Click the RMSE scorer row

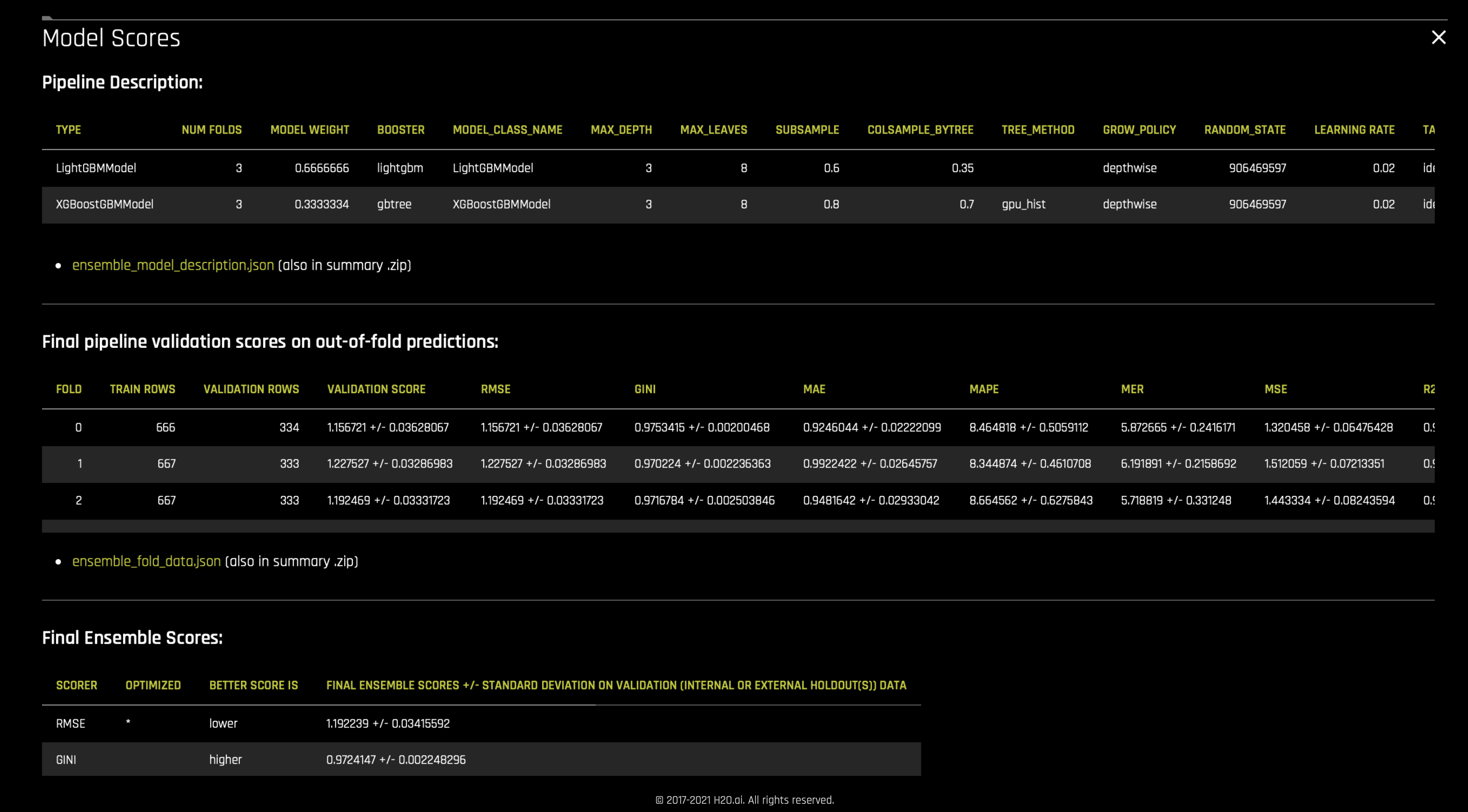click(x=70, y=724)
